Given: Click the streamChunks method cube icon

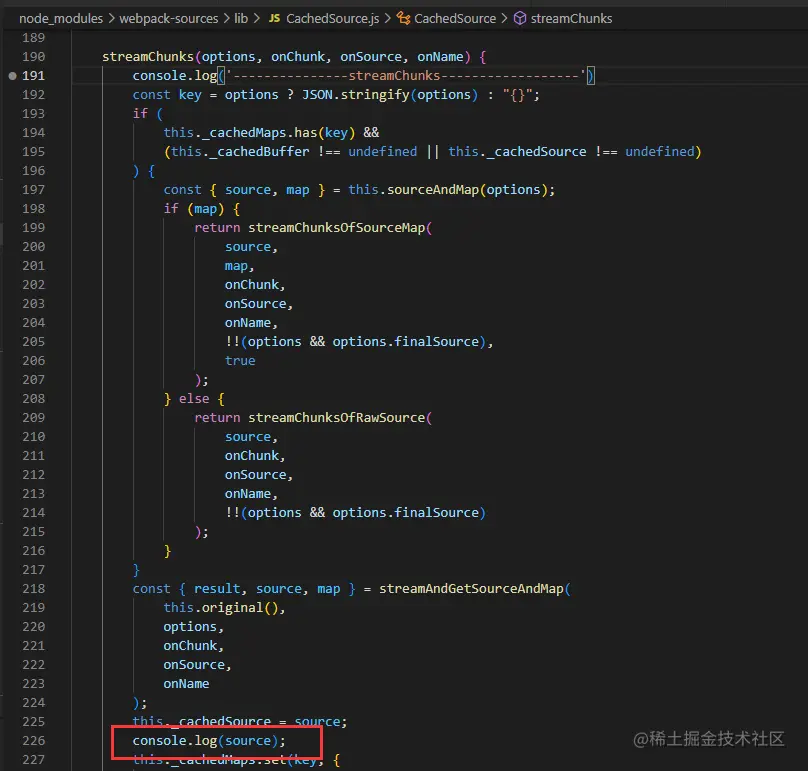Looking at the screenshot, I should 520,19.
